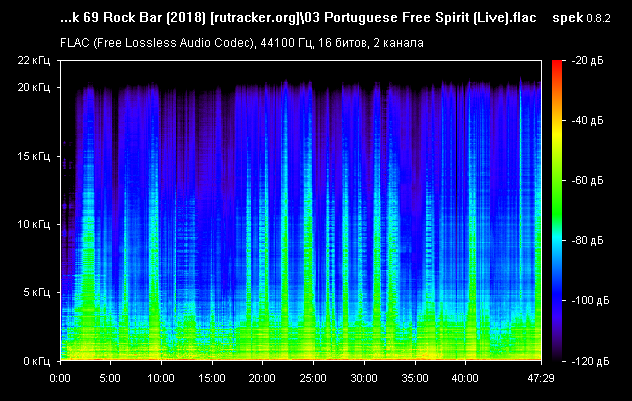
Task: Click the 20:00 time axis marker
Action: [x=263, y=379]
